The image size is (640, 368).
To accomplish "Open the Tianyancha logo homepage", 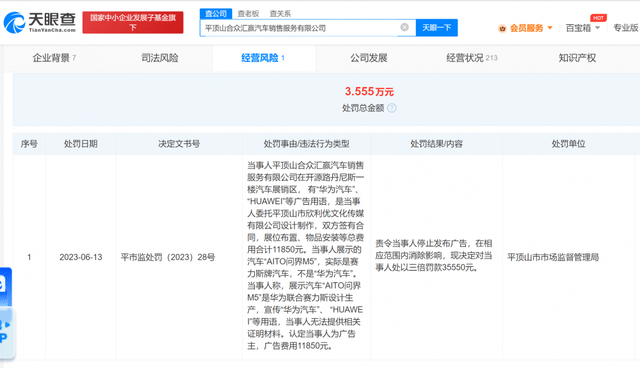I will (x=40, y=22).
